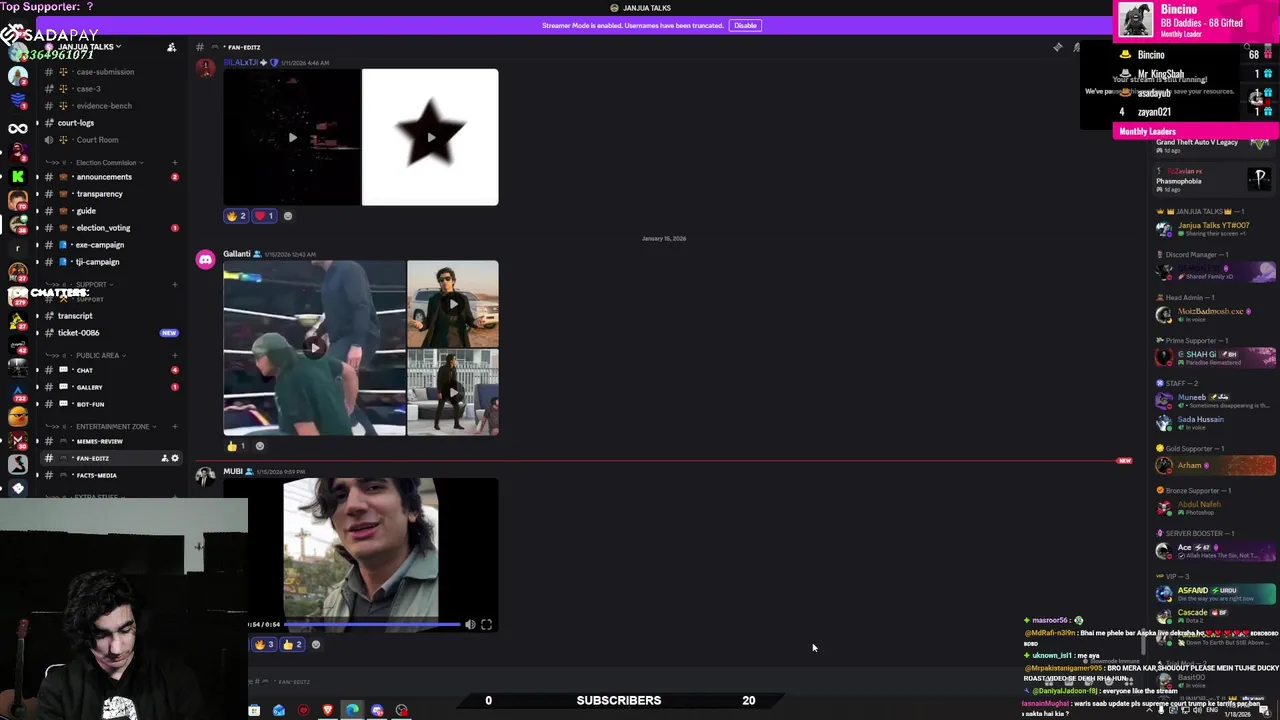Click the MUBI username
Screen dimensions: 1280x720
[x=233, y=471]
